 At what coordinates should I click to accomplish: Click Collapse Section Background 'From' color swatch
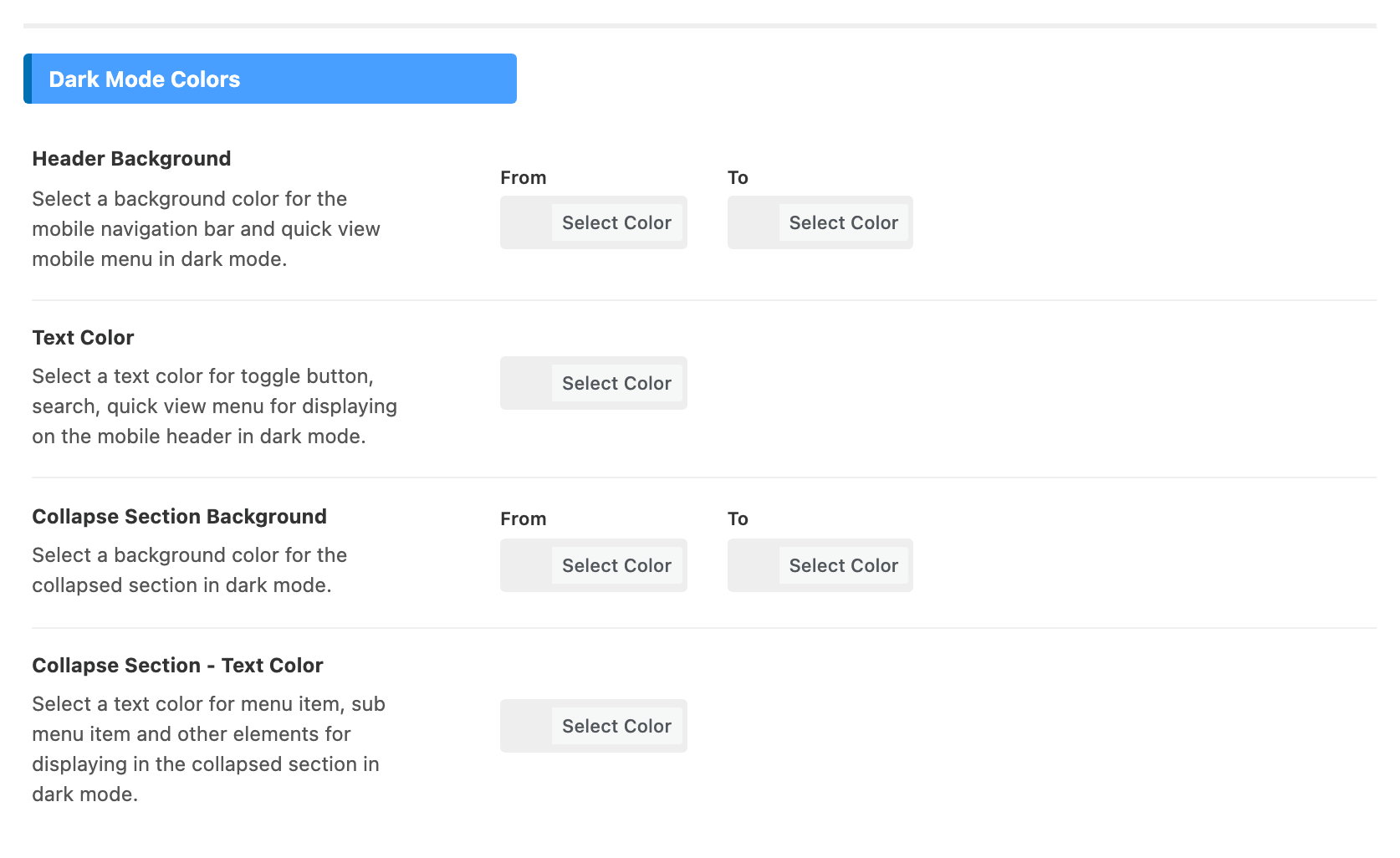(527, 565)
